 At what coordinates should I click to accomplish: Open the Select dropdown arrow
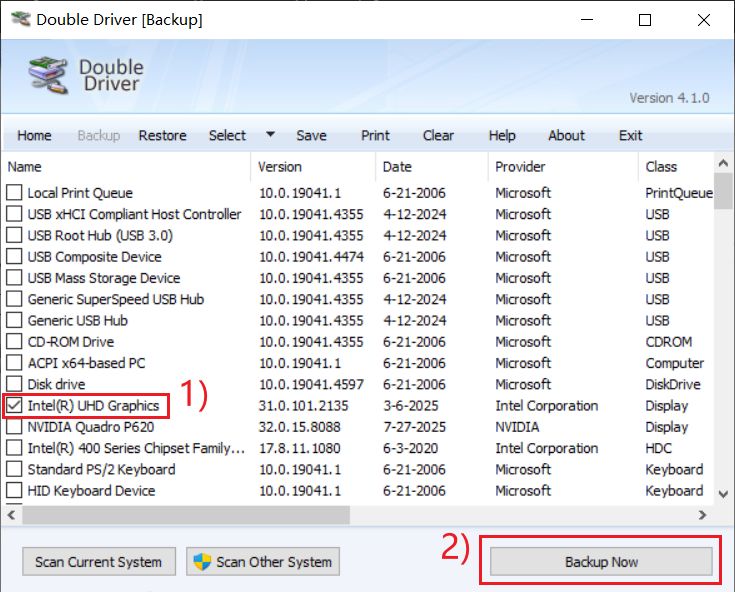tap(270, 136)
